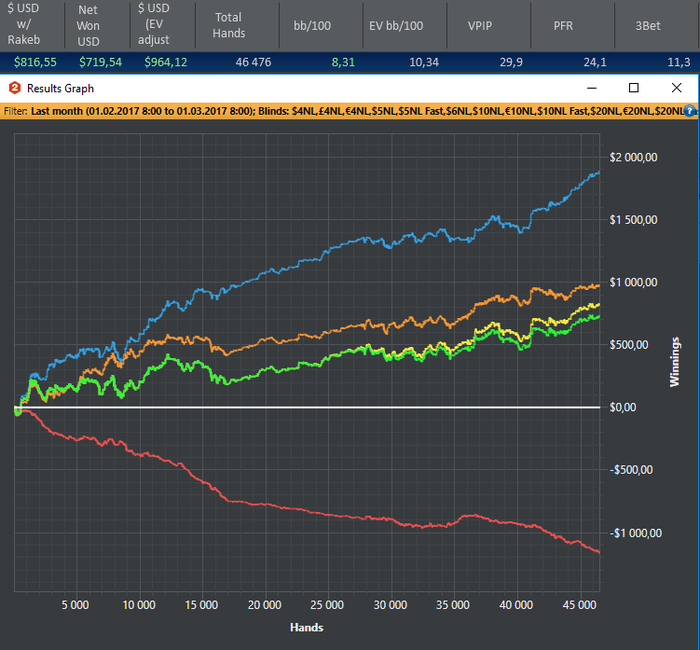Image resolution: width=700 pixels, height=650 pixels.
Task: Click the 35 000 hands axis label
Action: [453, 605]
